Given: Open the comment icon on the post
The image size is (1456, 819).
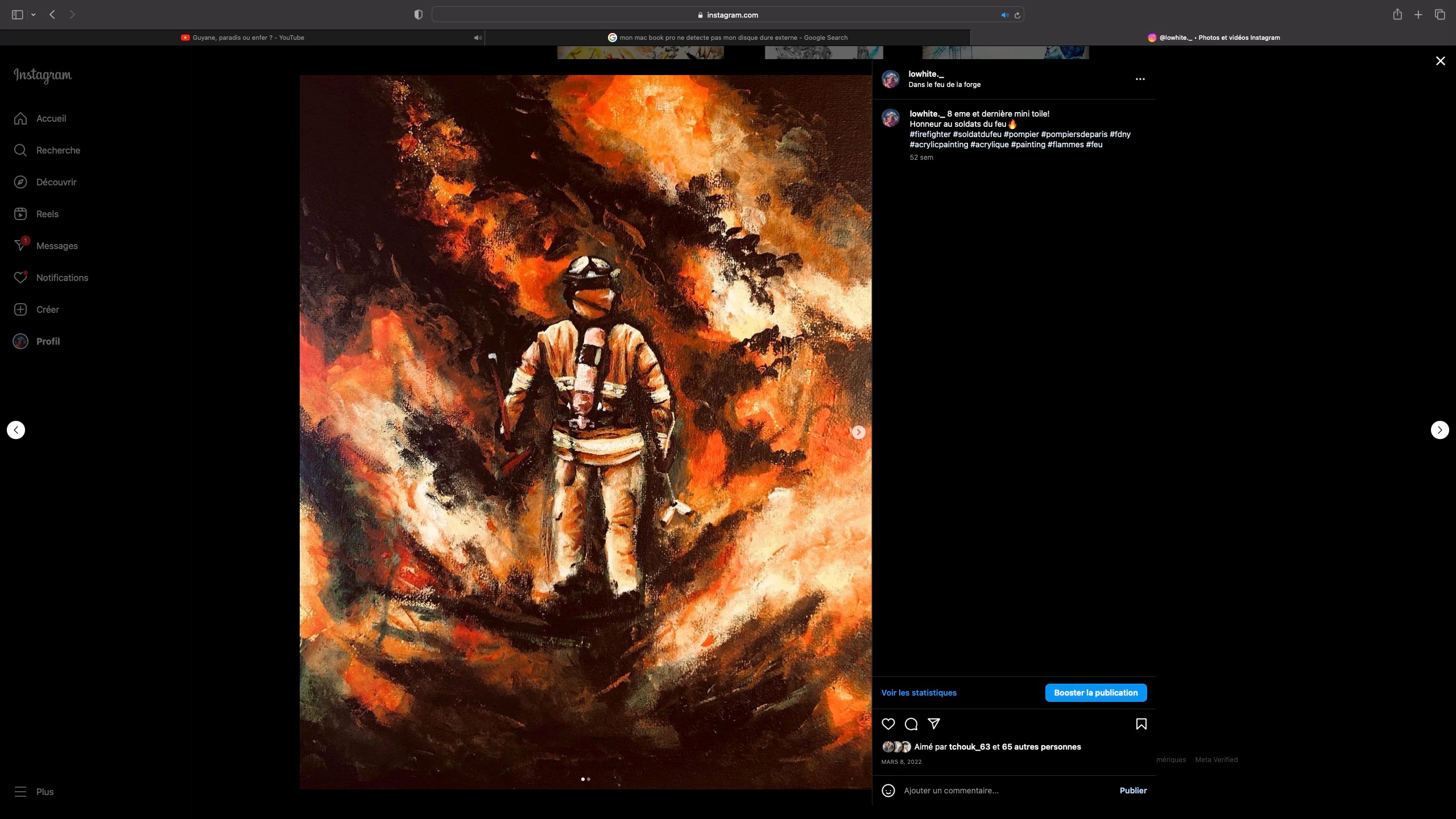Looking at the screenshot, I should pos(911,724).
